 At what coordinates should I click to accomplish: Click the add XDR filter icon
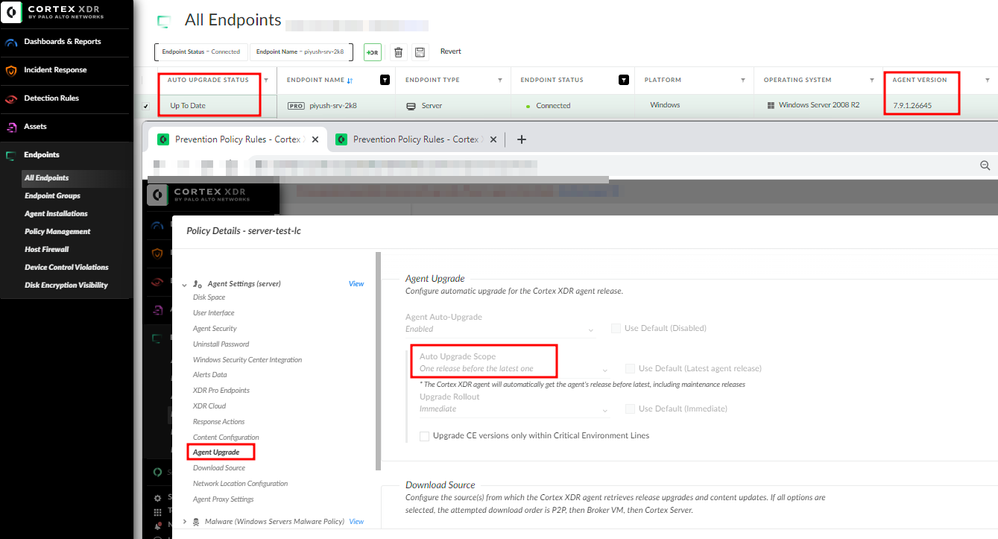372,52
